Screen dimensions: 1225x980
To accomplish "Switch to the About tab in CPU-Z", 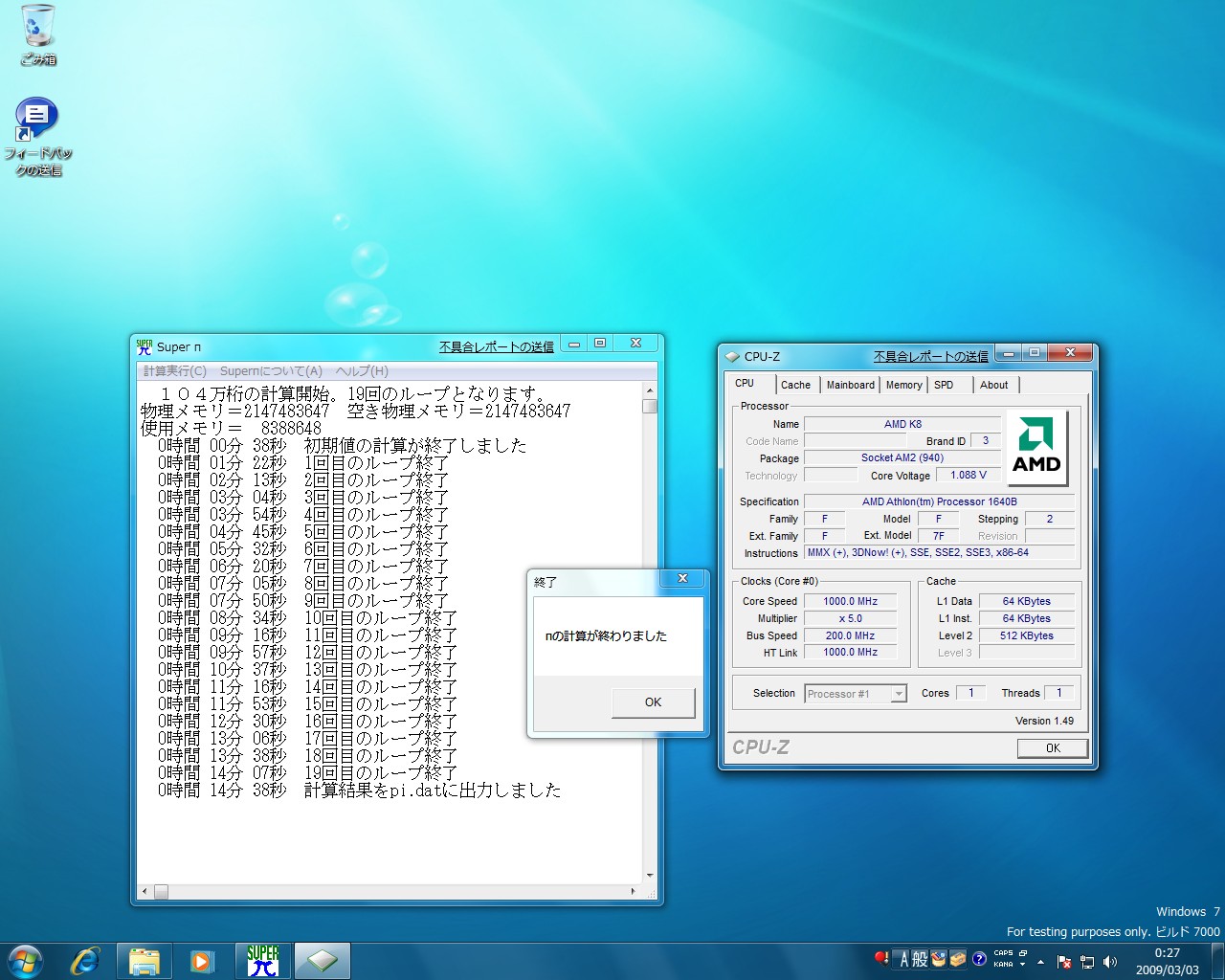I will (994, 385).
